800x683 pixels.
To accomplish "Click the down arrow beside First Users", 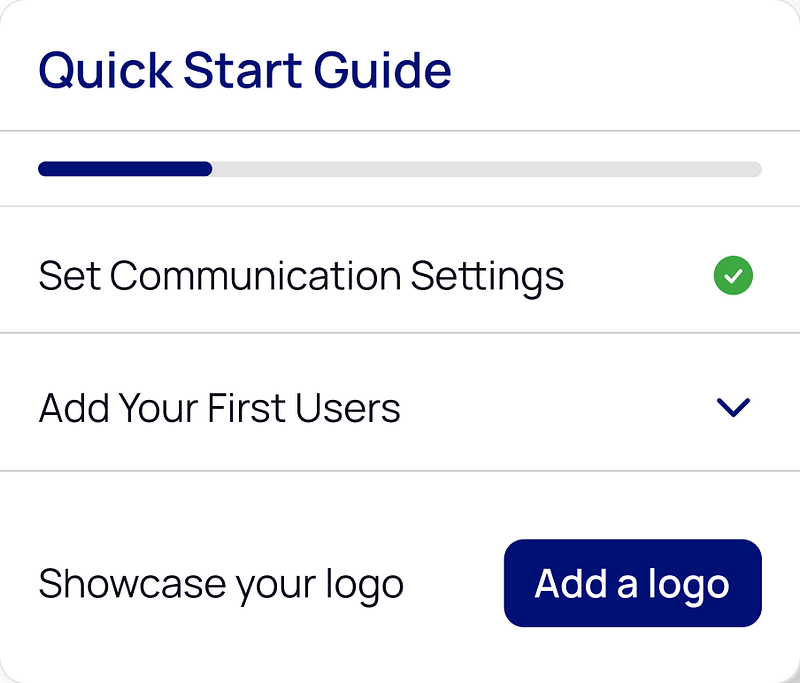I will [x=733, y=407].
